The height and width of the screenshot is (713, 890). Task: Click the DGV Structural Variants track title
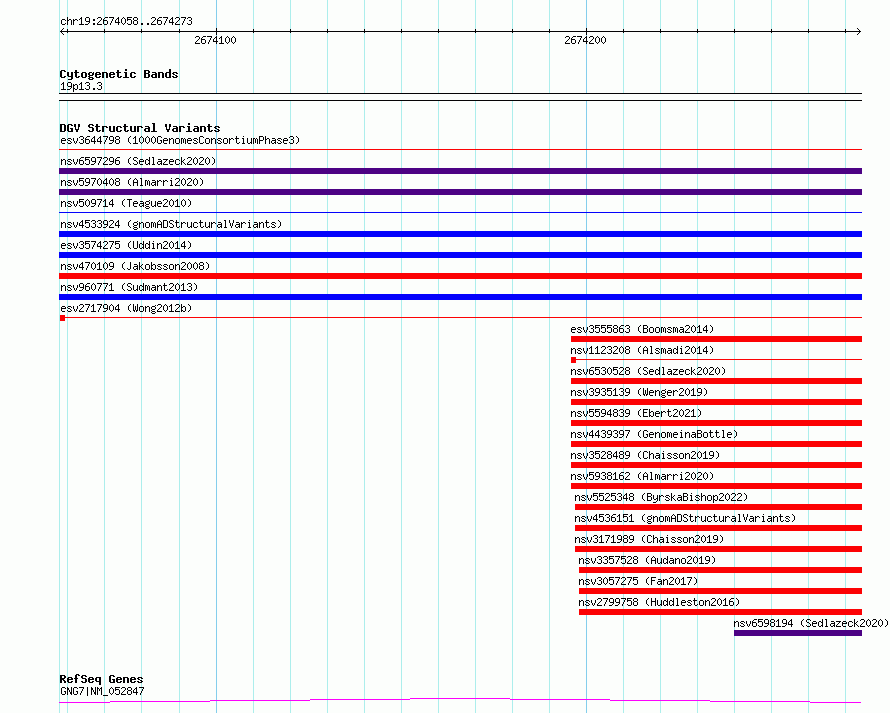[140, 128]
